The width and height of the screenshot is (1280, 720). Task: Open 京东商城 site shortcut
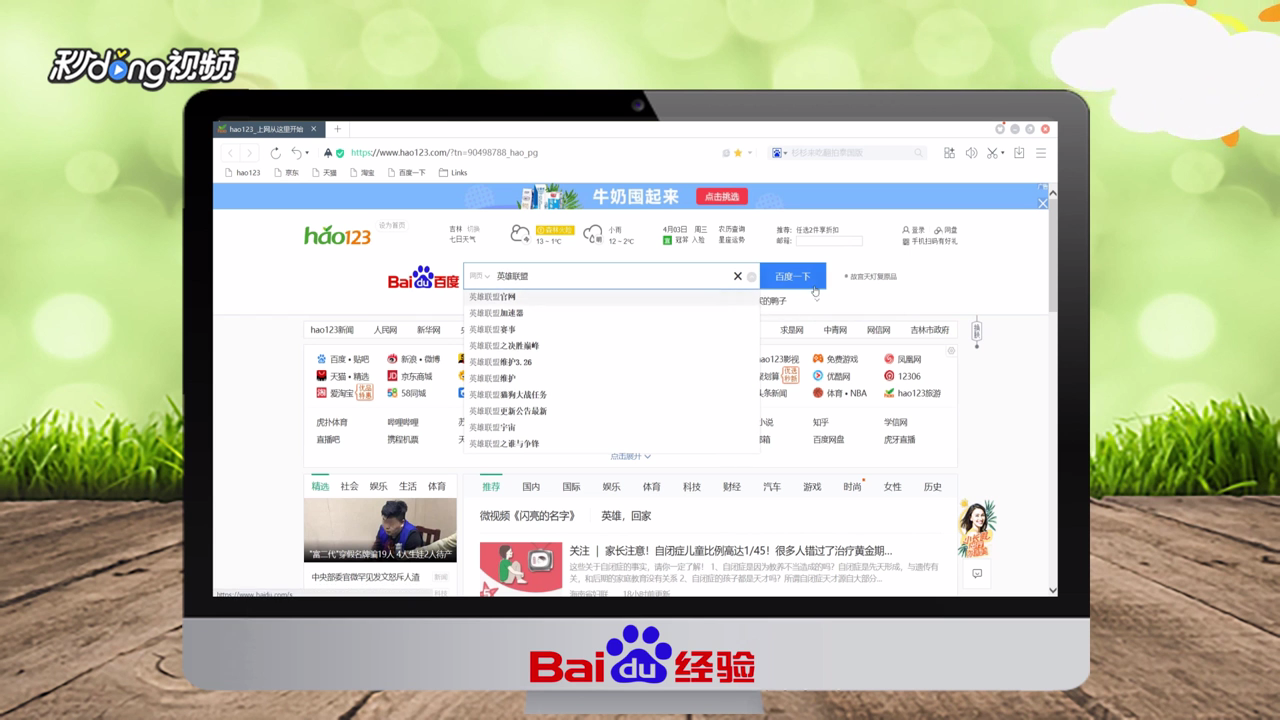(410, 376)
